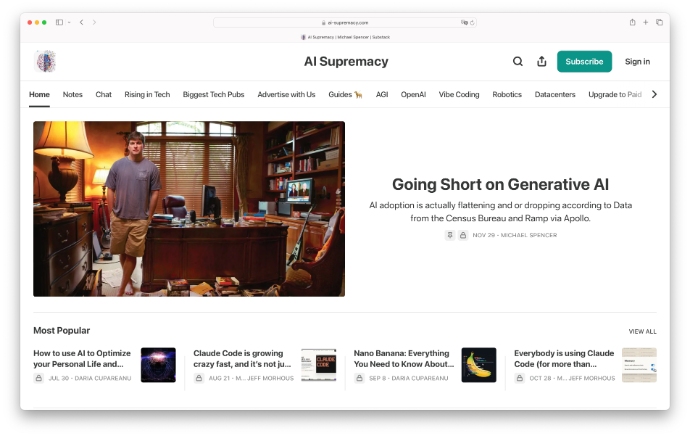Show Safari tab overview
The width and height of the screenshot is (690, 435).
coord(660,22)
